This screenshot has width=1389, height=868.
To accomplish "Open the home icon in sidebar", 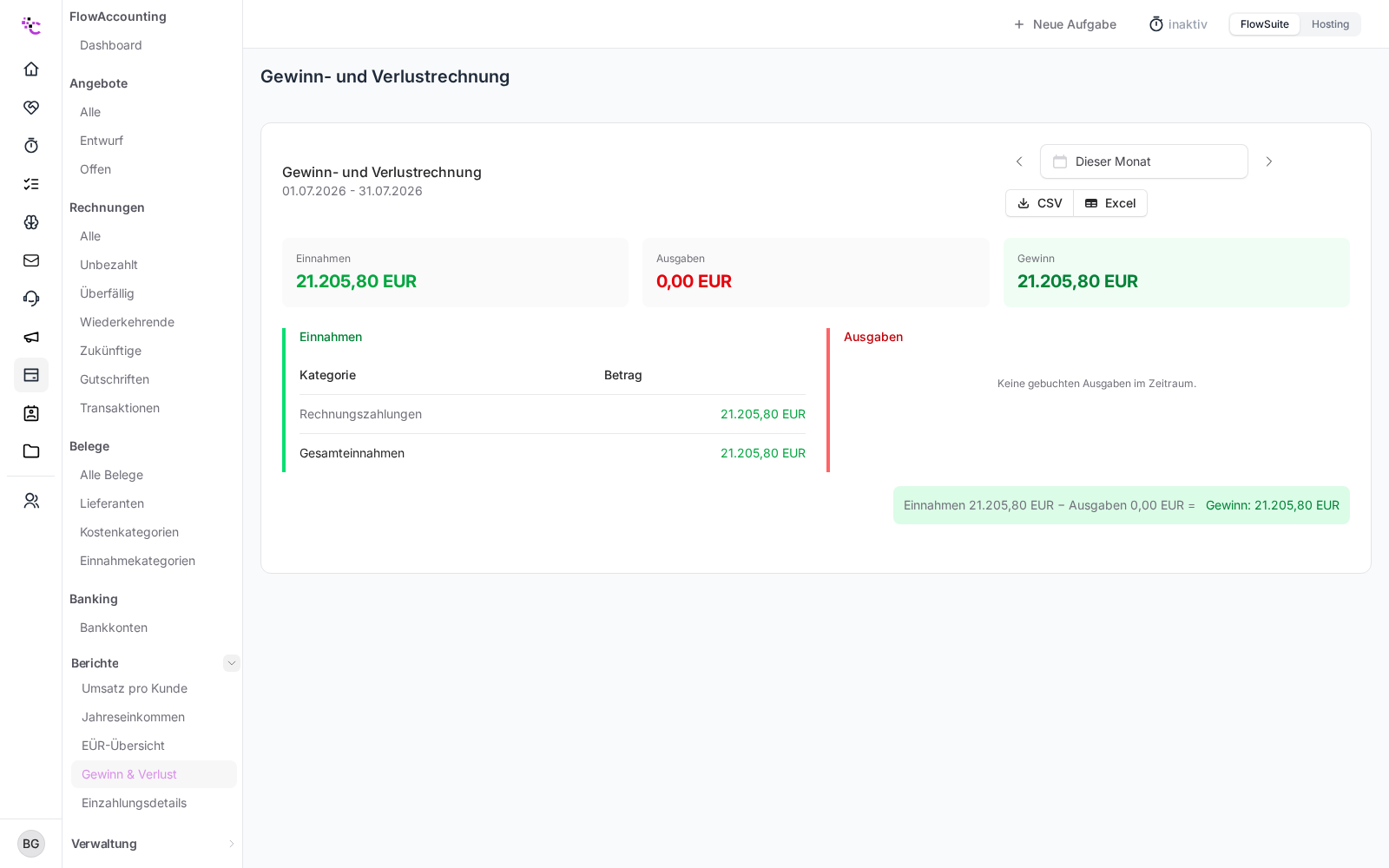I will (31, 69).
